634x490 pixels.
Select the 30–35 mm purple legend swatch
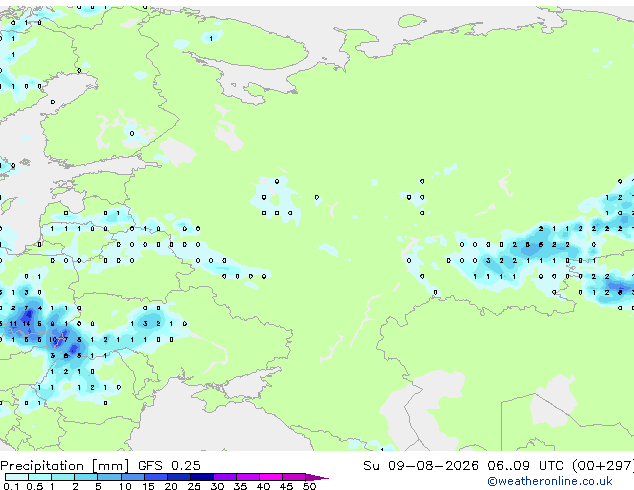[224, 477]
